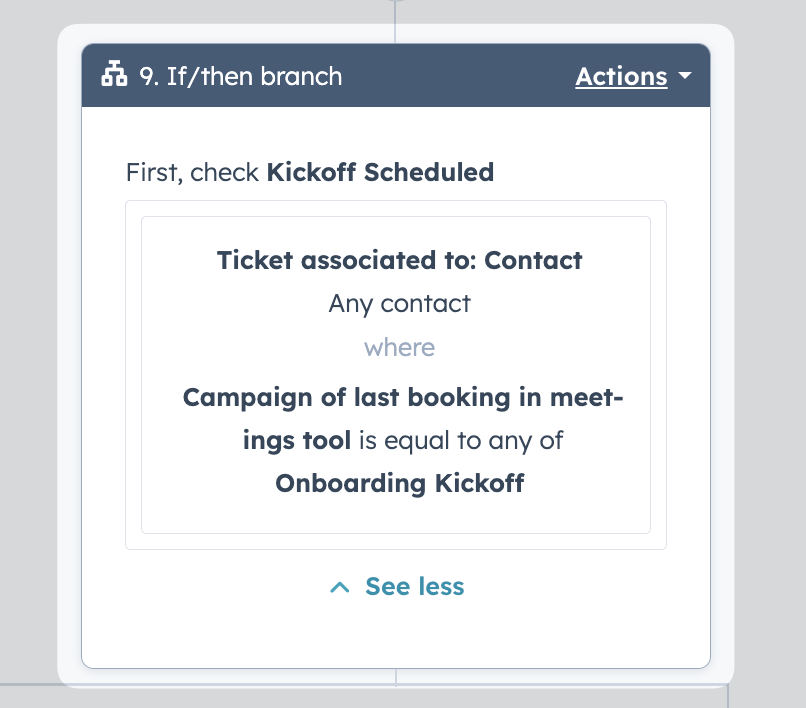Screen dimensions: 806x708
Task: Click 'Campaign of last booking' property name
Action: 347,397
